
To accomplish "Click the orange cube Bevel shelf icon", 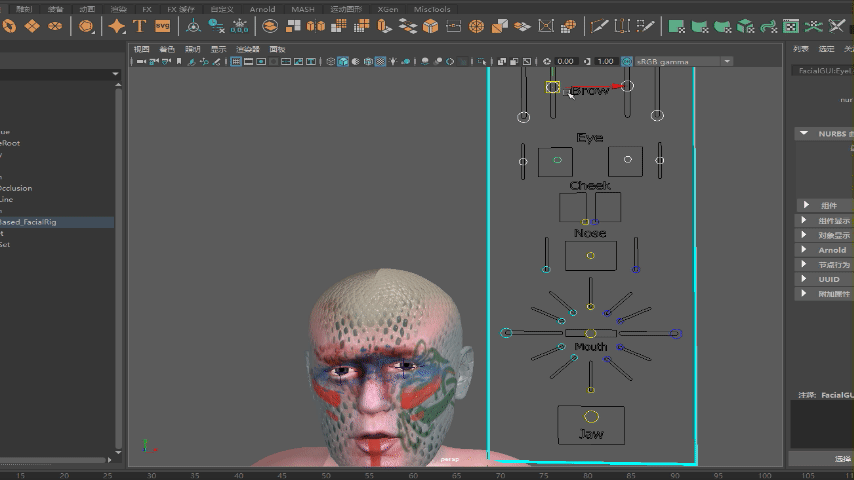I will [x=430, y=26].
